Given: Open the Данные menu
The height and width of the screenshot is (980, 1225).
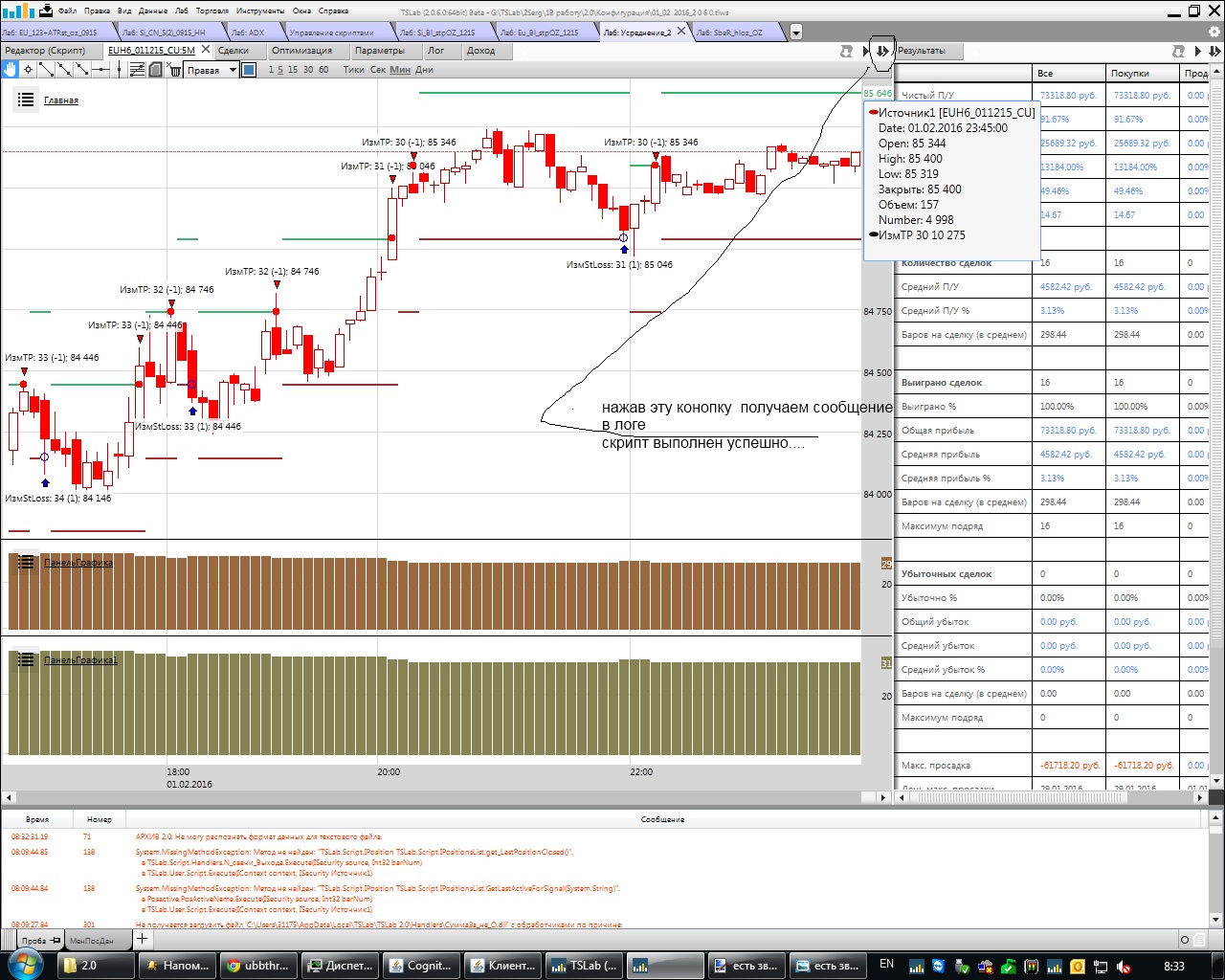Looking at the screenshot, I should pyautogui.click(x=153, y=11).
